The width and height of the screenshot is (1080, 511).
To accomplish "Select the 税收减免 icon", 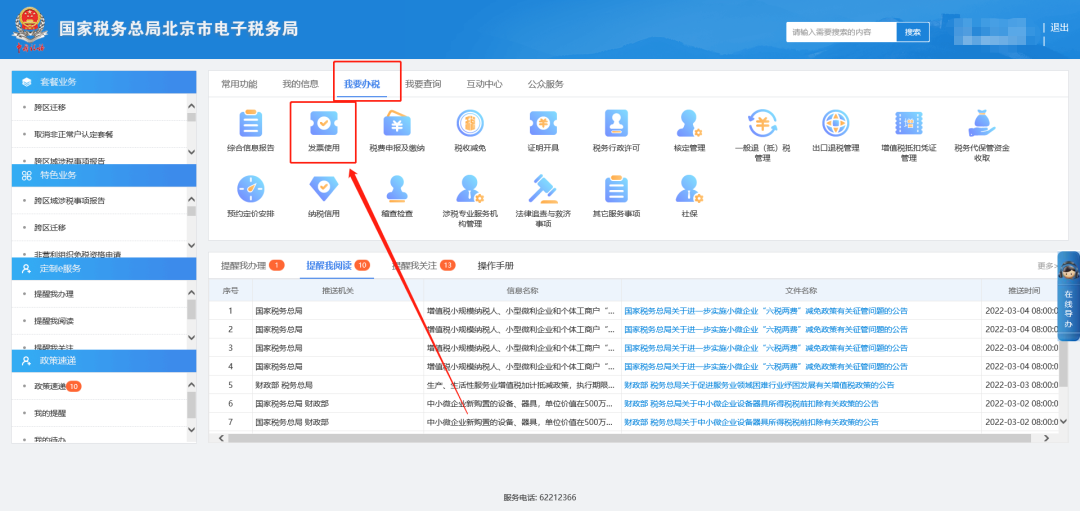I will pyautogui.click(x=469, y=125).
